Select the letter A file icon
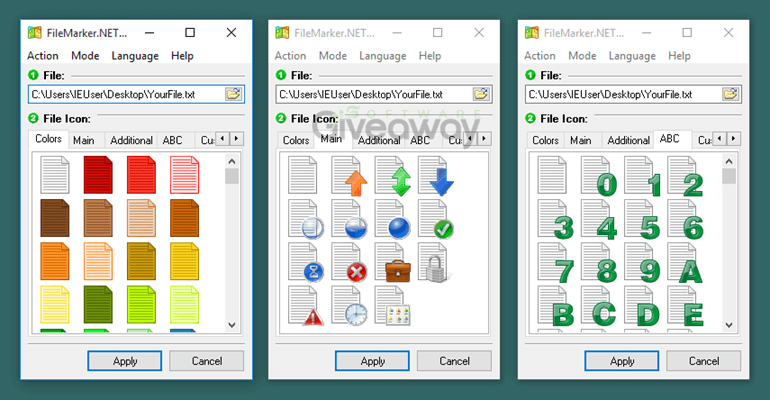Screen dimensions: 770x400 pos(685,263)
